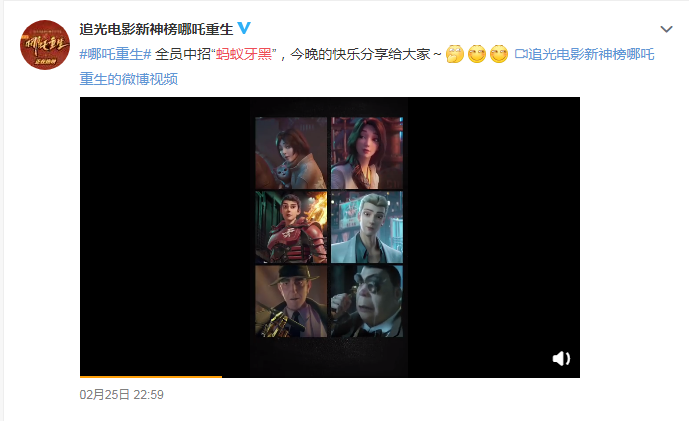Select the blond man in the white suit portrait
The width and height of the screenshot is (689, 421).
click(367, 227)
